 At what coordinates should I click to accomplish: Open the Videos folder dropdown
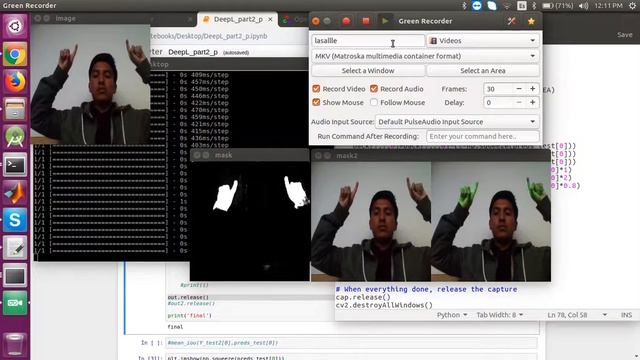[483, 40]
